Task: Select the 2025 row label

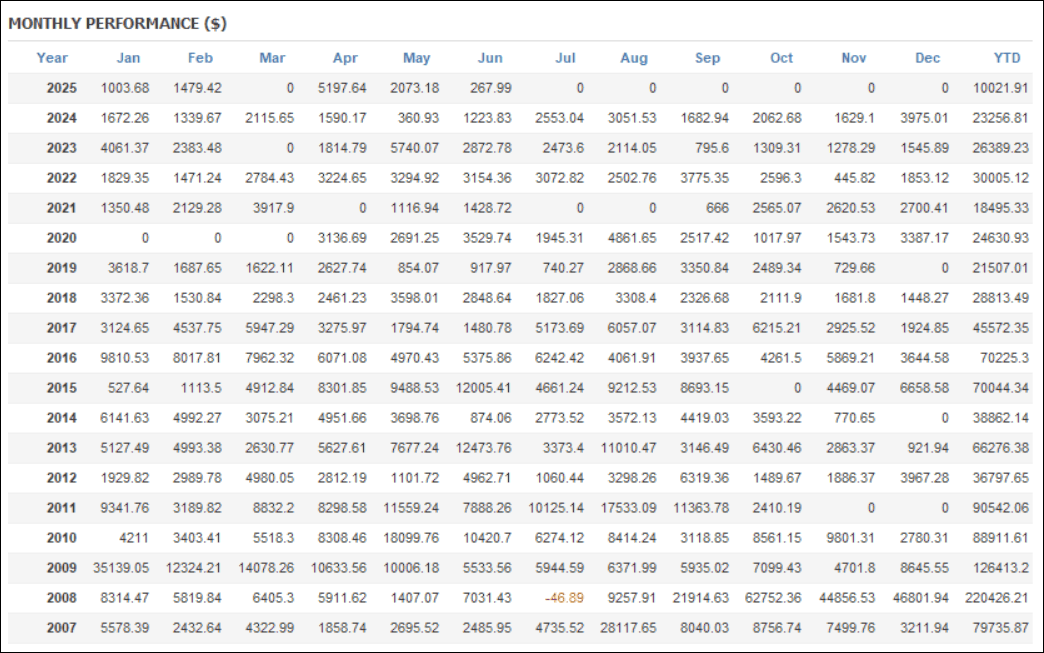Action: [61, 88]
